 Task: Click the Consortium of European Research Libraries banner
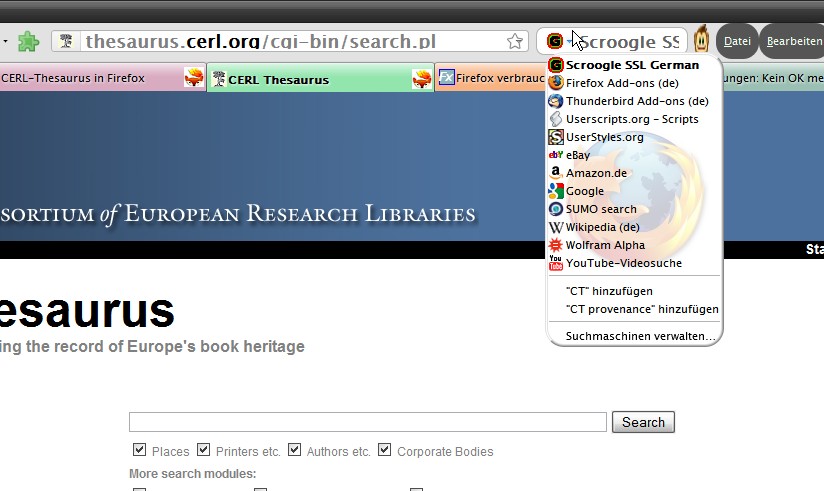(238, 214)
